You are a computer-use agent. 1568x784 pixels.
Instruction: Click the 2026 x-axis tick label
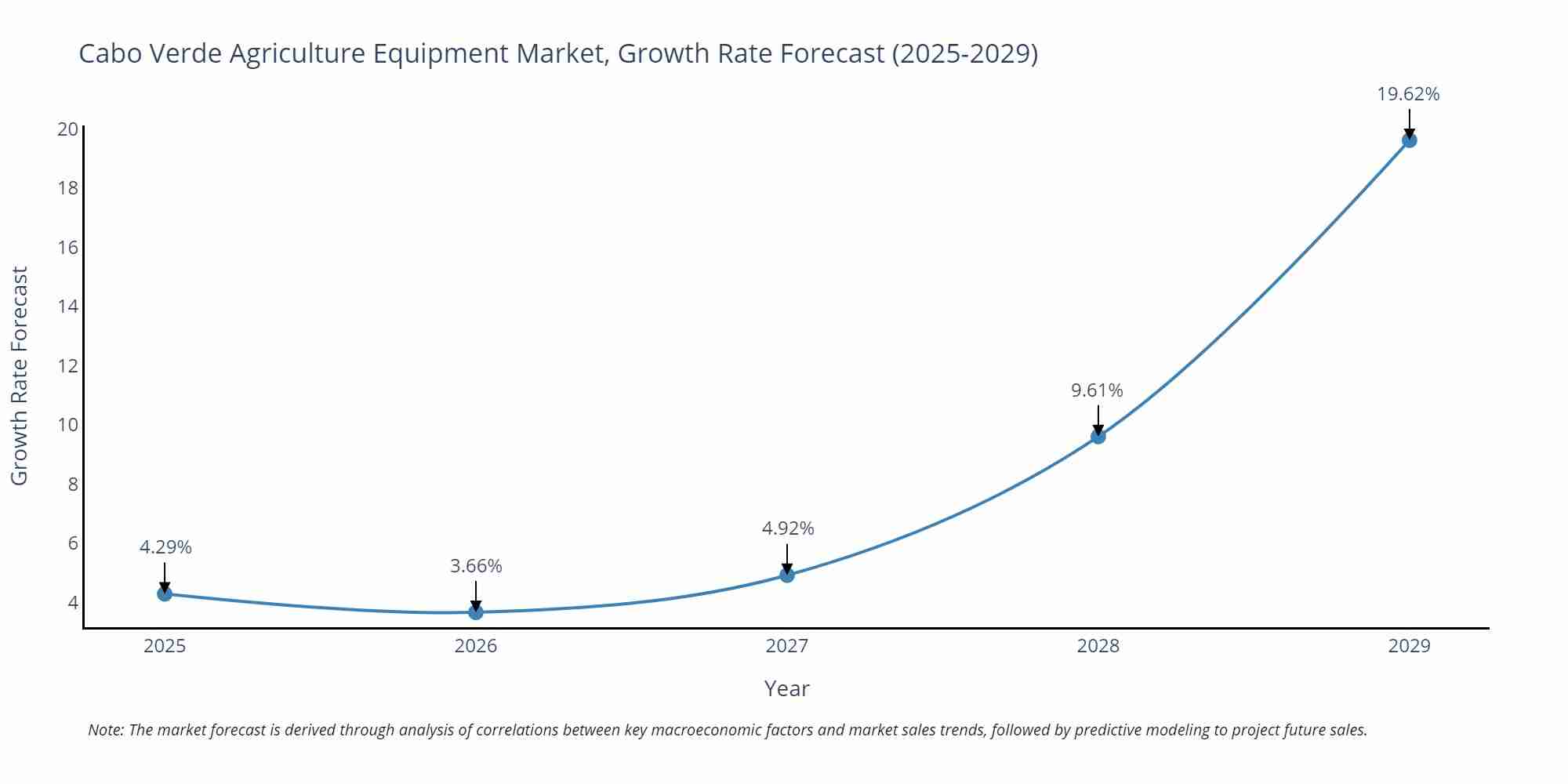point(476,646)
